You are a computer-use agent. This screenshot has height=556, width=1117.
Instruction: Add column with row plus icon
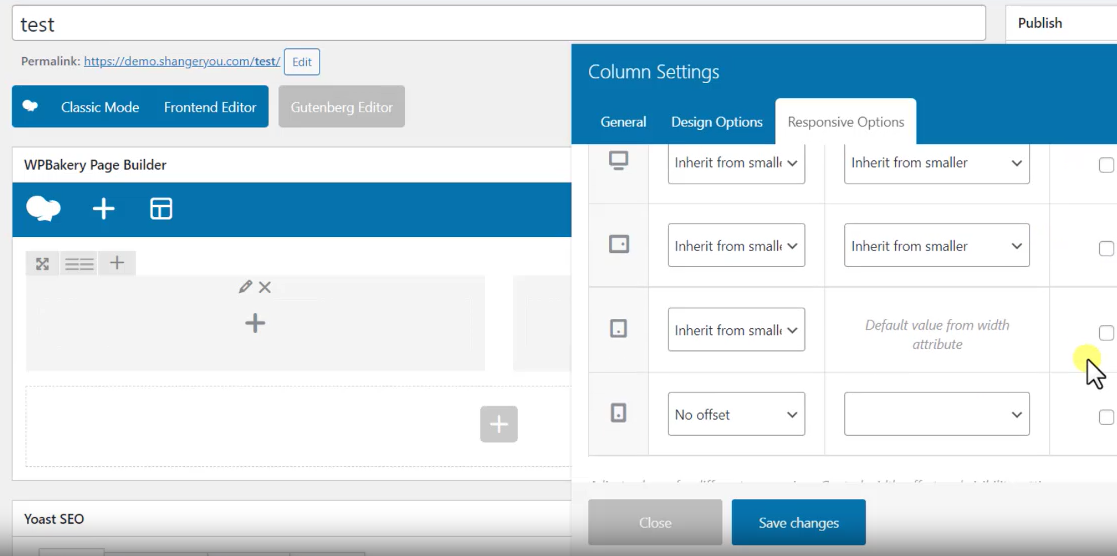[117, 263]
